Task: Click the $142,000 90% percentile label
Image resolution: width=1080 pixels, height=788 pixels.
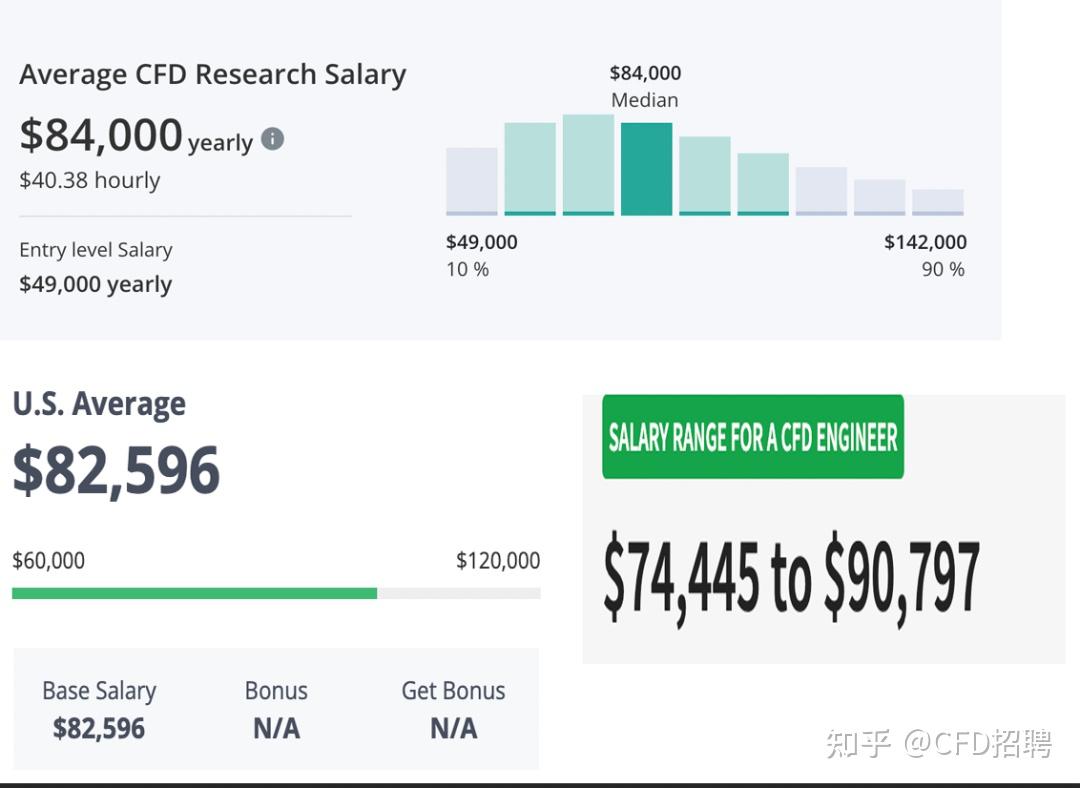Action: tap(925, 255)
